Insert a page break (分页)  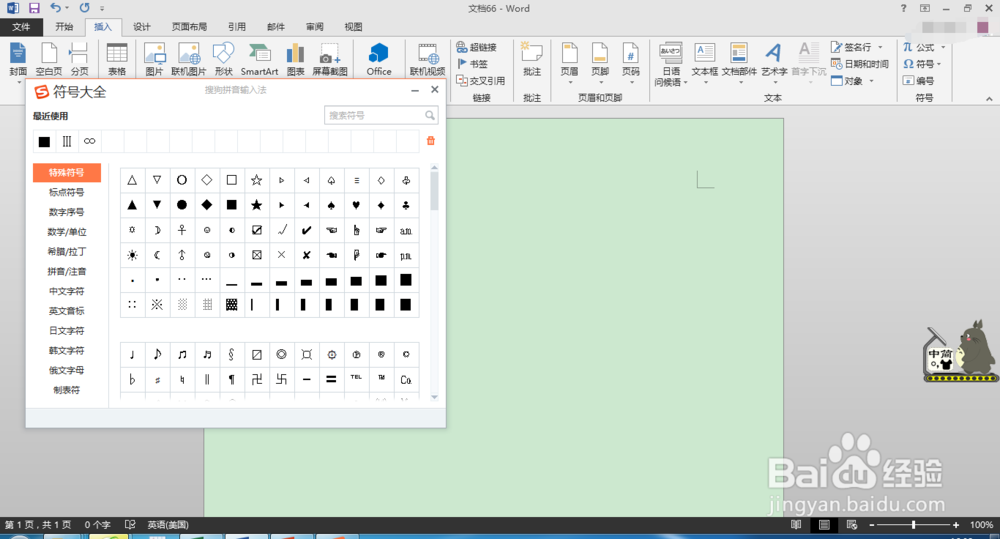(79, 59)
